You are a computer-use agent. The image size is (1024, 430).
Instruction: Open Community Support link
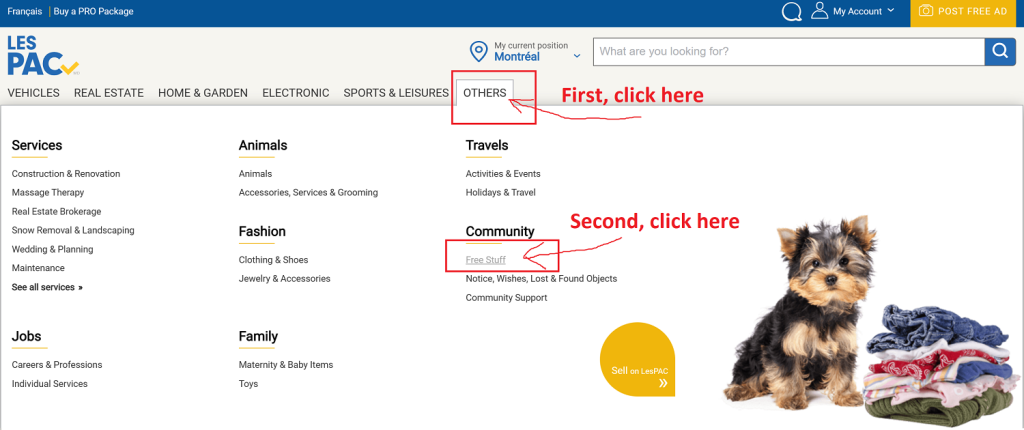tap(506, 297)
